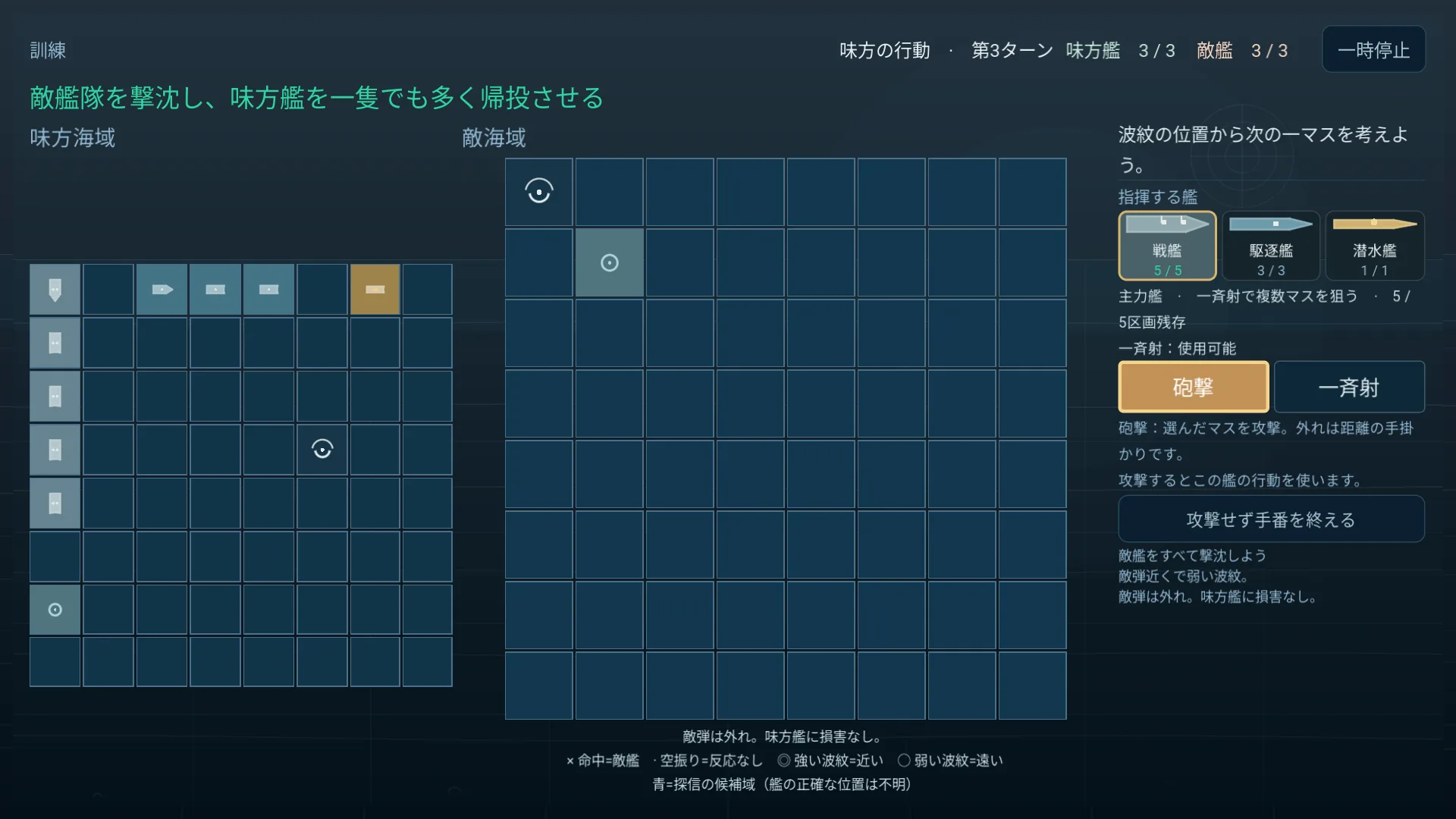Viewport: 1456px width, 819px height.
Task: Click the destroyer segment beside the bow arrow
Action: pos(215,290)
